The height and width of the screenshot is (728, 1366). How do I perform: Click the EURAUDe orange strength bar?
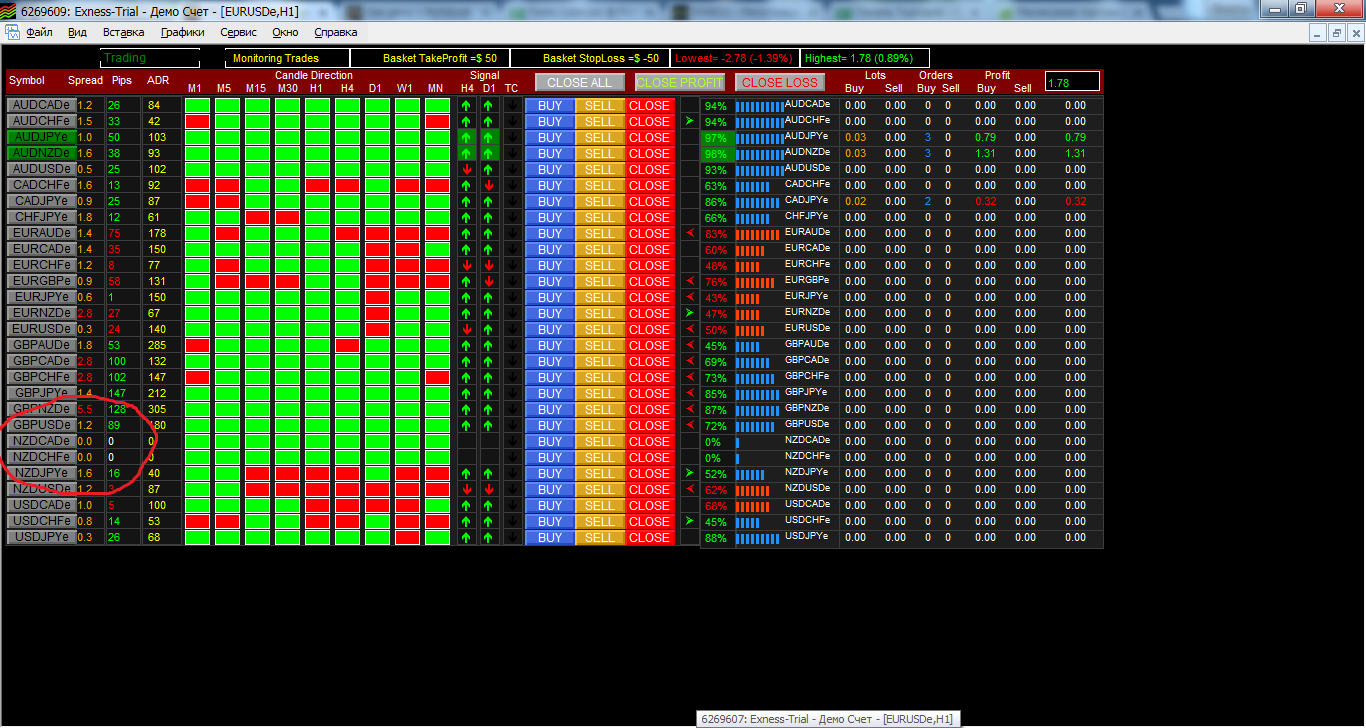click(x=757, y=233)
